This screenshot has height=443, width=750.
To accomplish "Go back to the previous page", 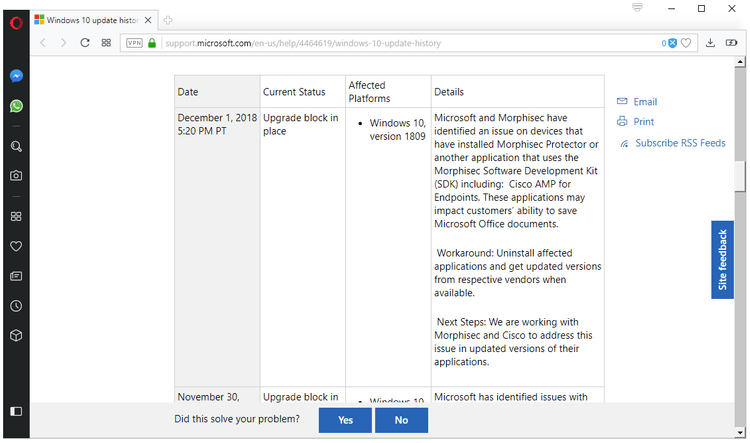I will (x=43, y=43).
